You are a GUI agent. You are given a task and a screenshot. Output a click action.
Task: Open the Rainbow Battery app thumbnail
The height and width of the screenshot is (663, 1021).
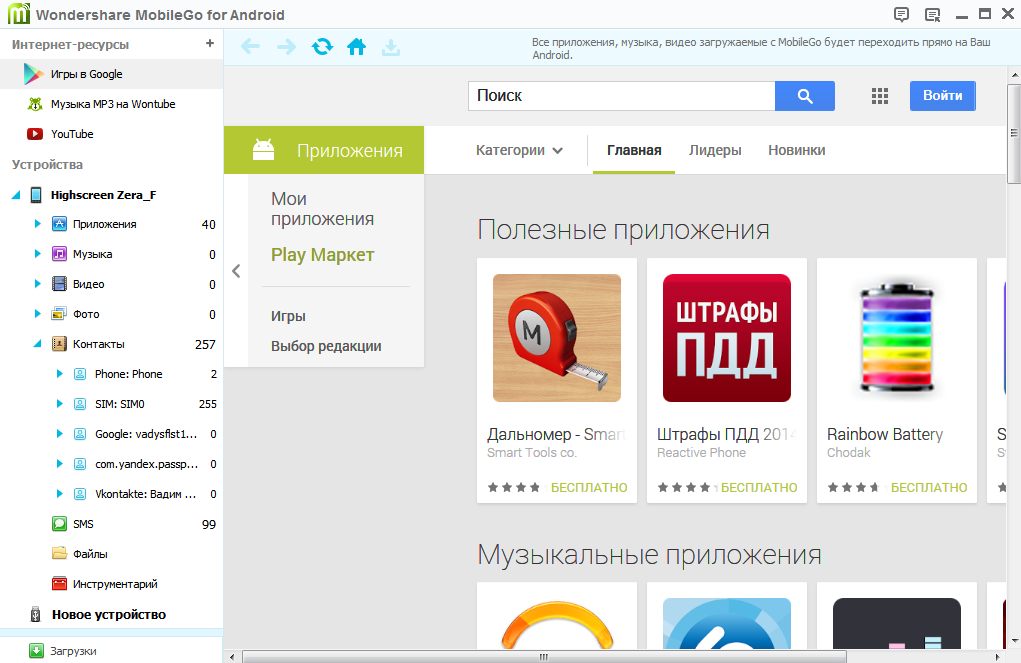point(896,338)
